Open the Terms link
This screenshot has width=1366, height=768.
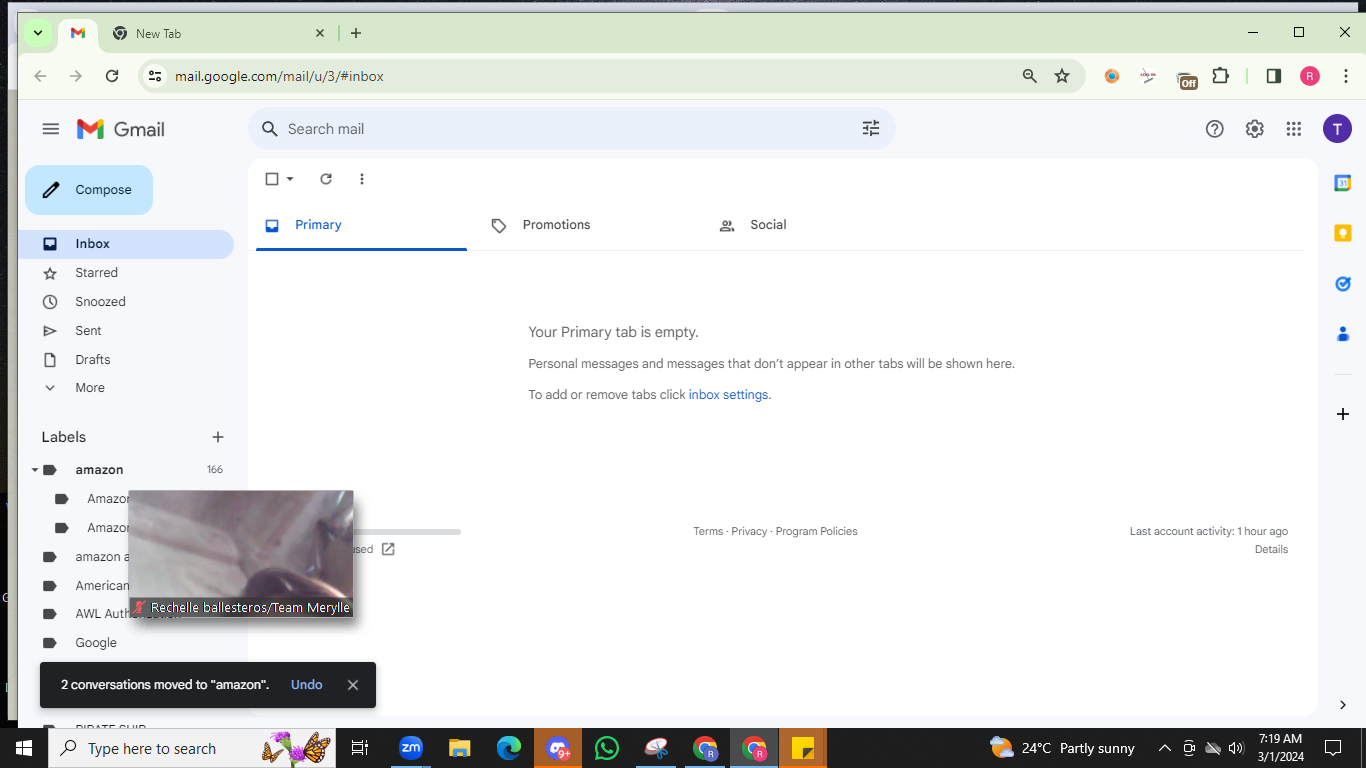coord(708,532)
